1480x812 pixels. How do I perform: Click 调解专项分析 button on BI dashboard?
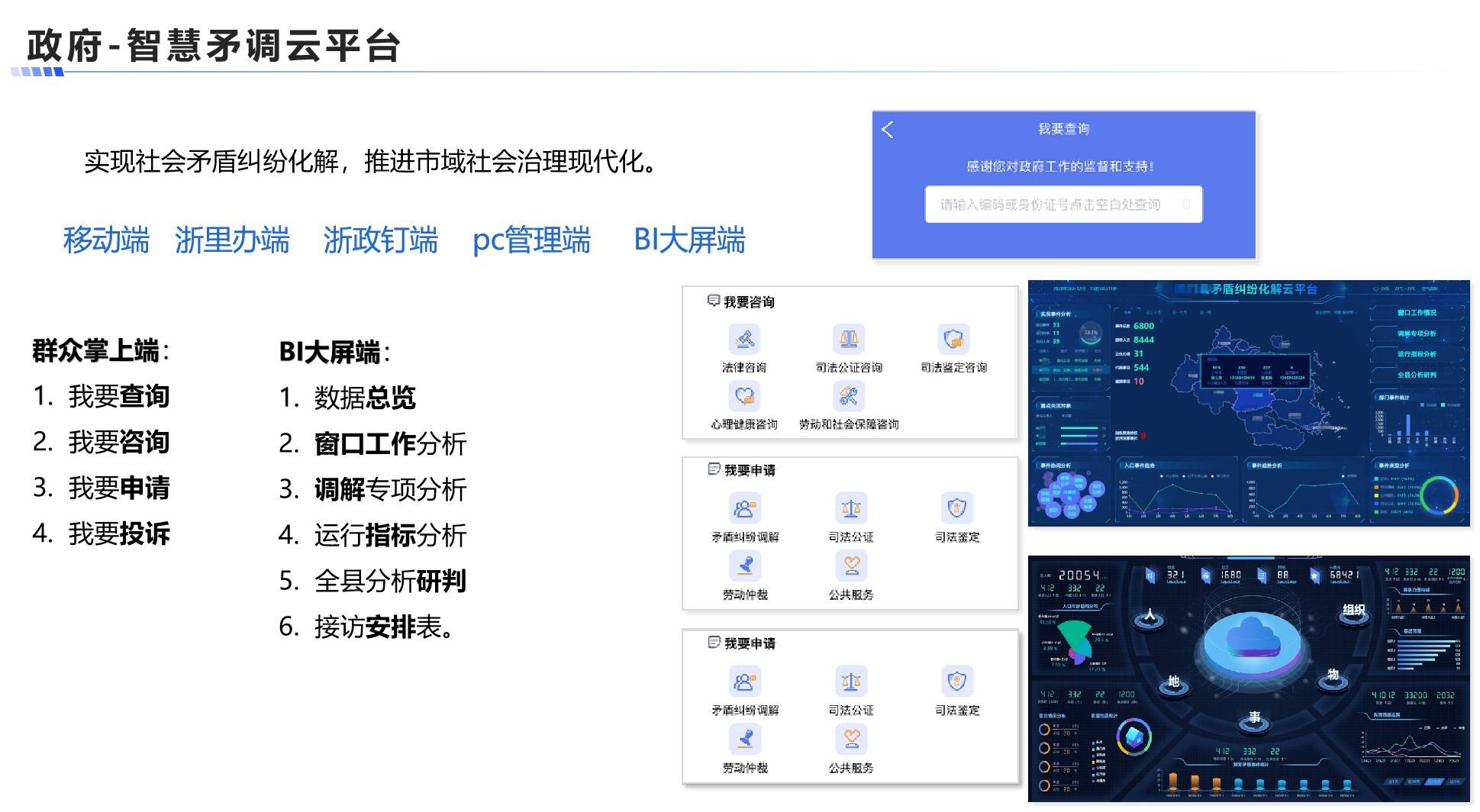coord(1417,333)
